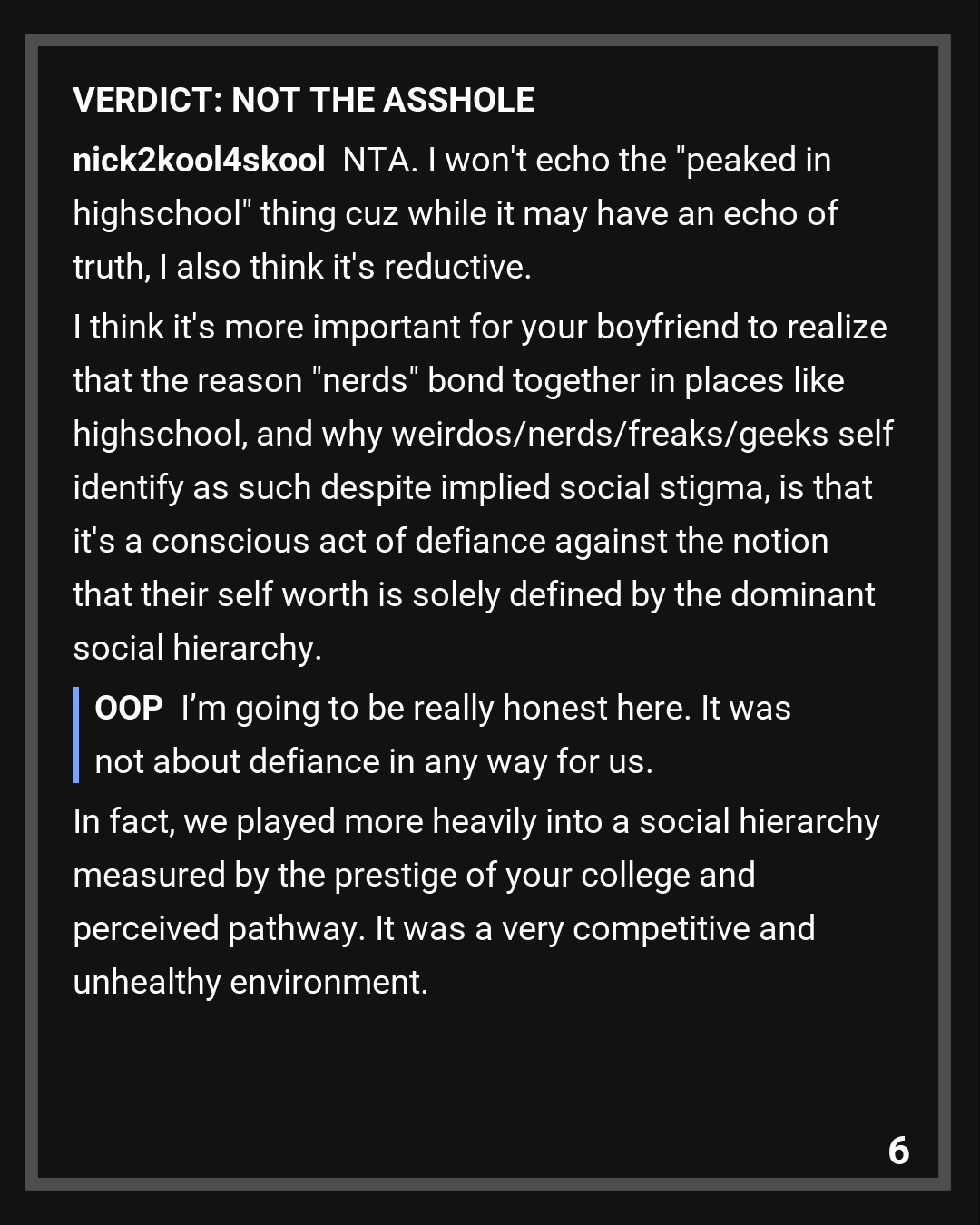Click the line 'not about defiance in any way'
980x1225 pixels.
tap(372, 762)
